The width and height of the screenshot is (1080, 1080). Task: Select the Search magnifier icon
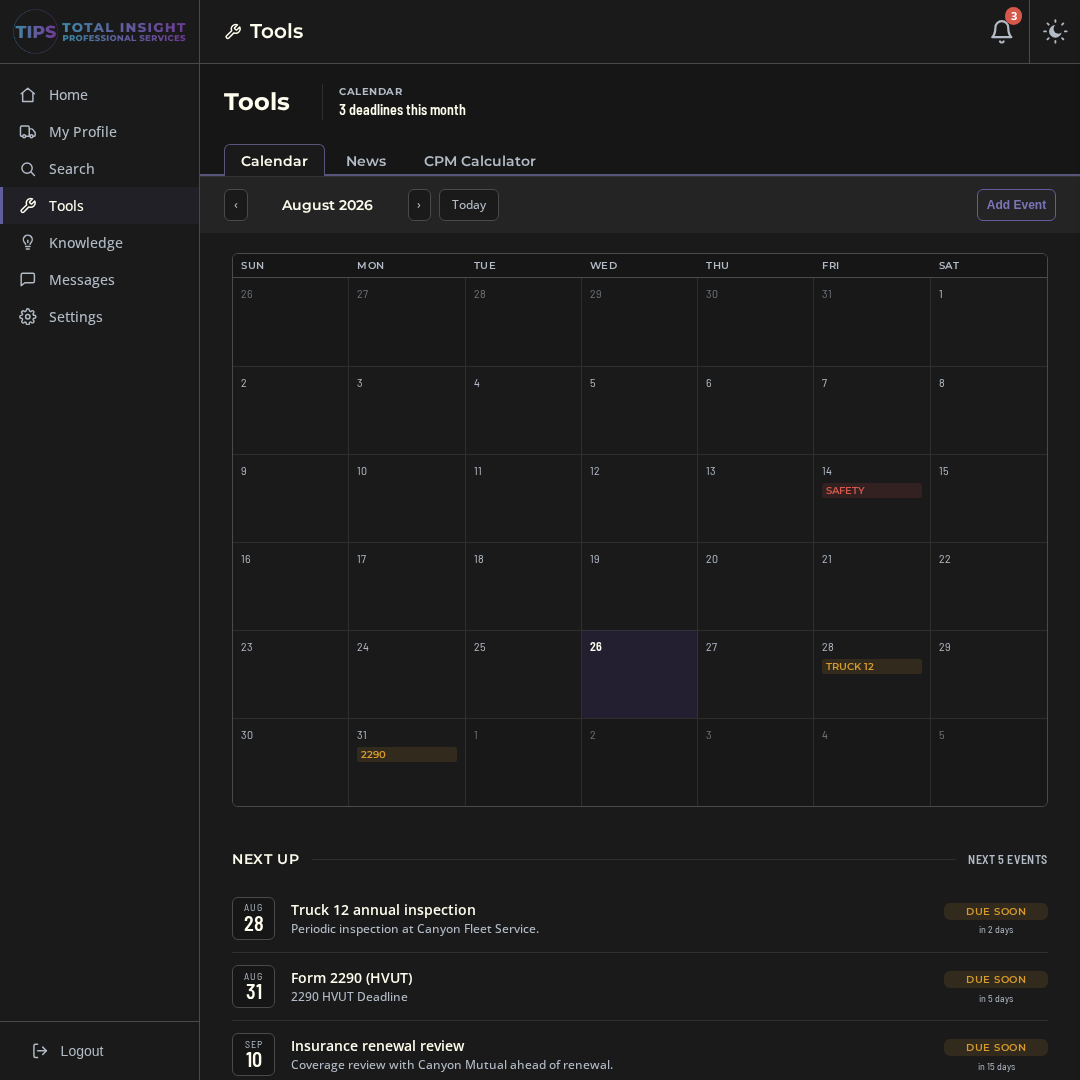[x=28, y=169]
